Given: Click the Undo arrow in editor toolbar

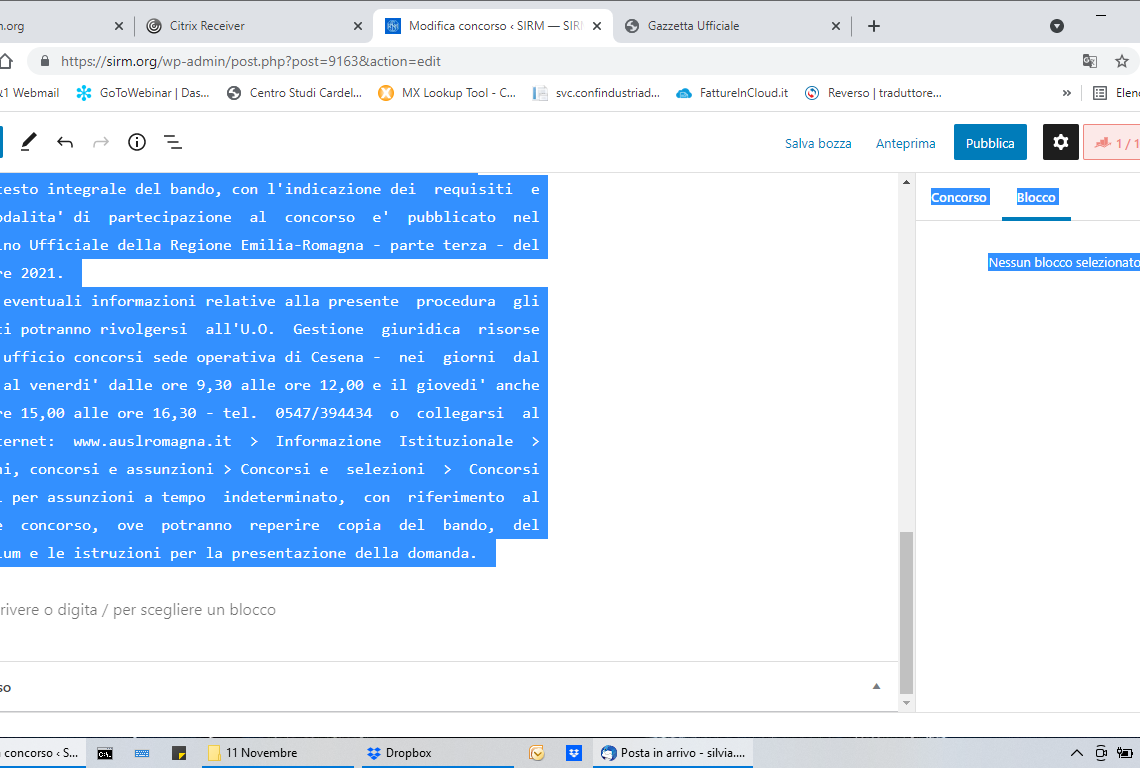Looking at the screenshot, I should pyautogui.click(x=65, y=142).
